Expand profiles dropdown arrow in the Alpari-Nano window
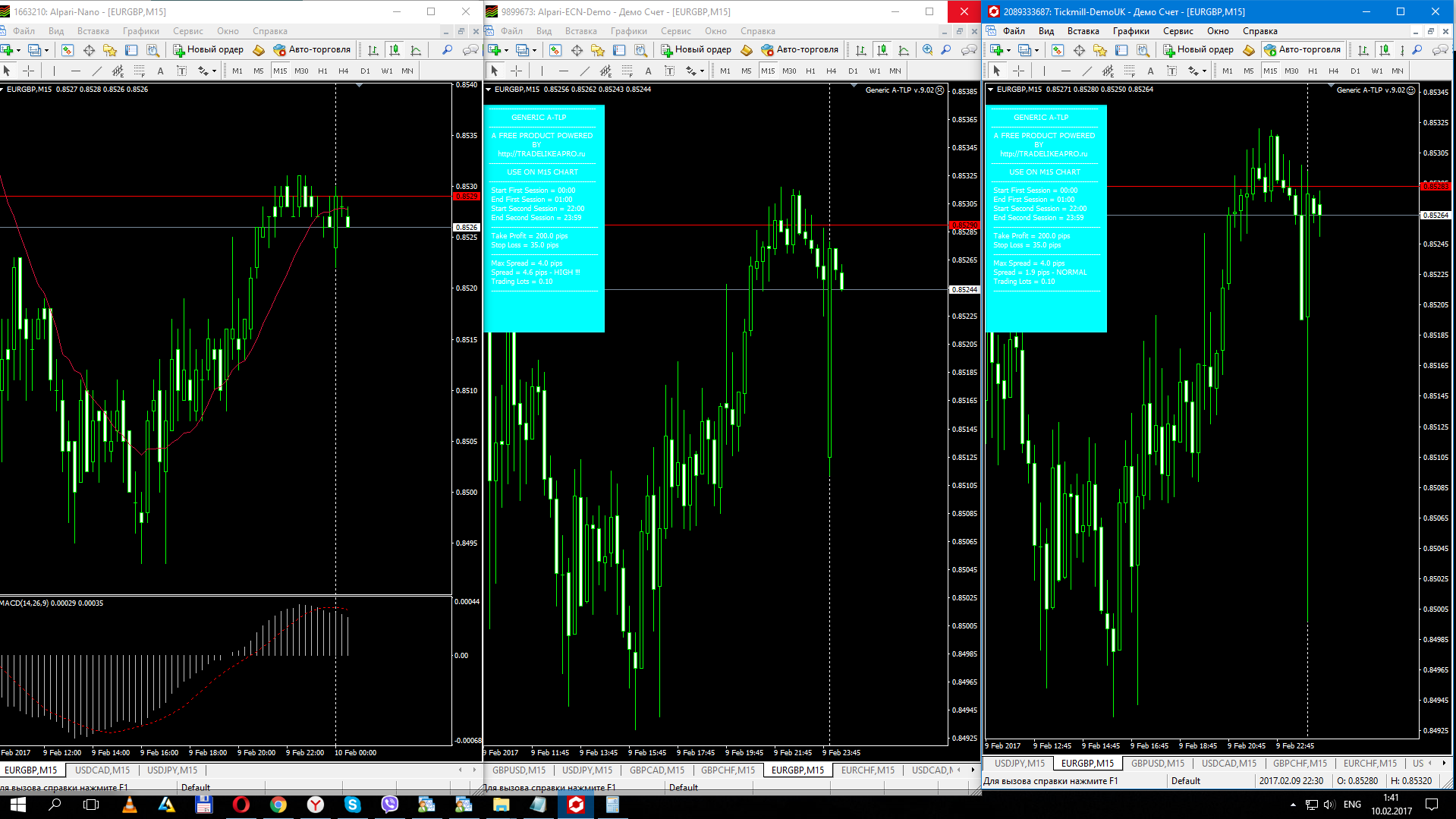Screen dimensions: 1456x819 click(x=46, y=51)
